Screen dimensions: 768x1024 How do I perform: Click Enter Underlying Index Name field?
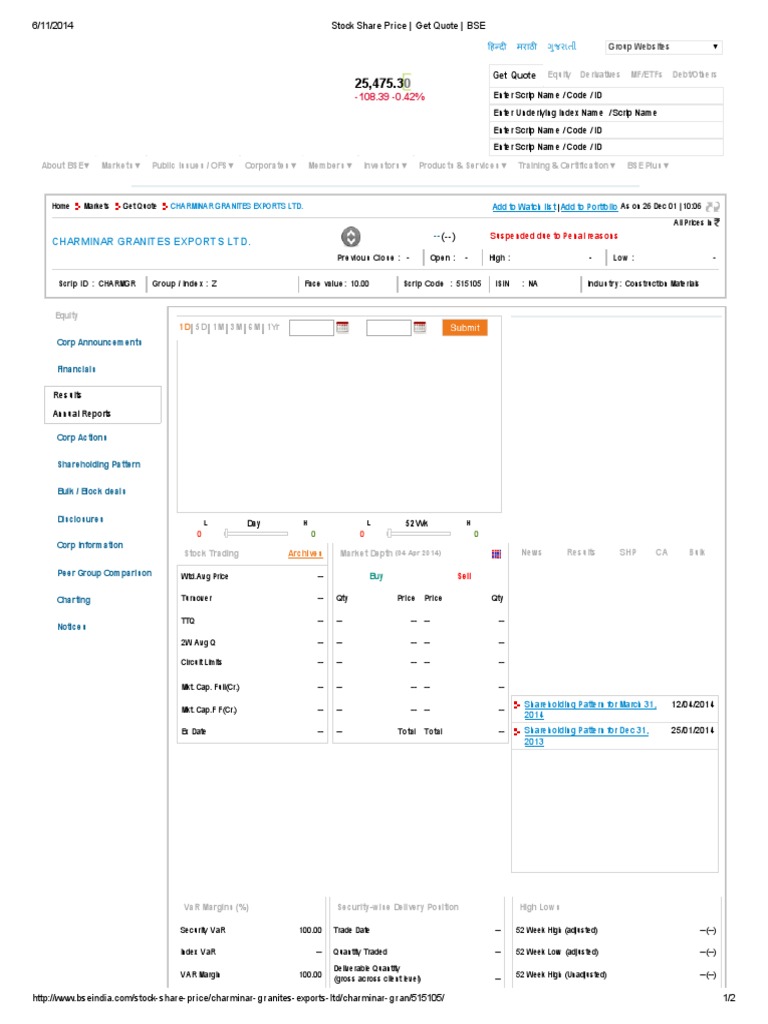607,113
